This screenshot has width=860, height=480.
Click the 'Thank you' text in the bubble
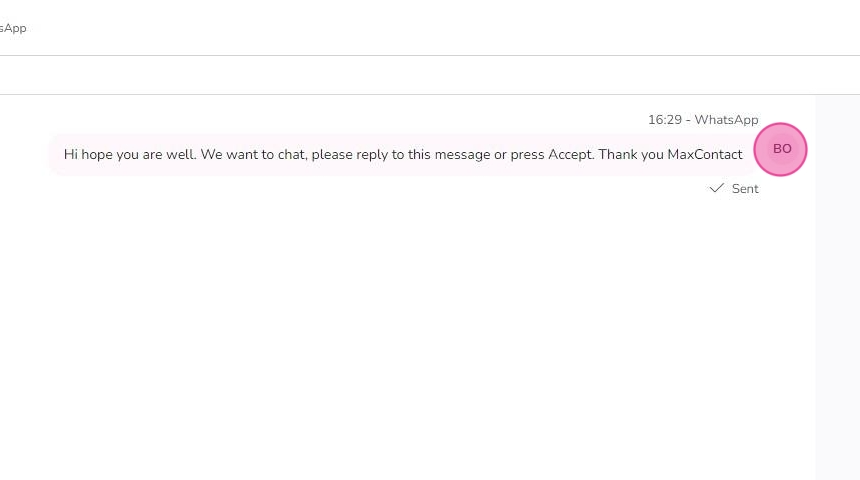631,155
